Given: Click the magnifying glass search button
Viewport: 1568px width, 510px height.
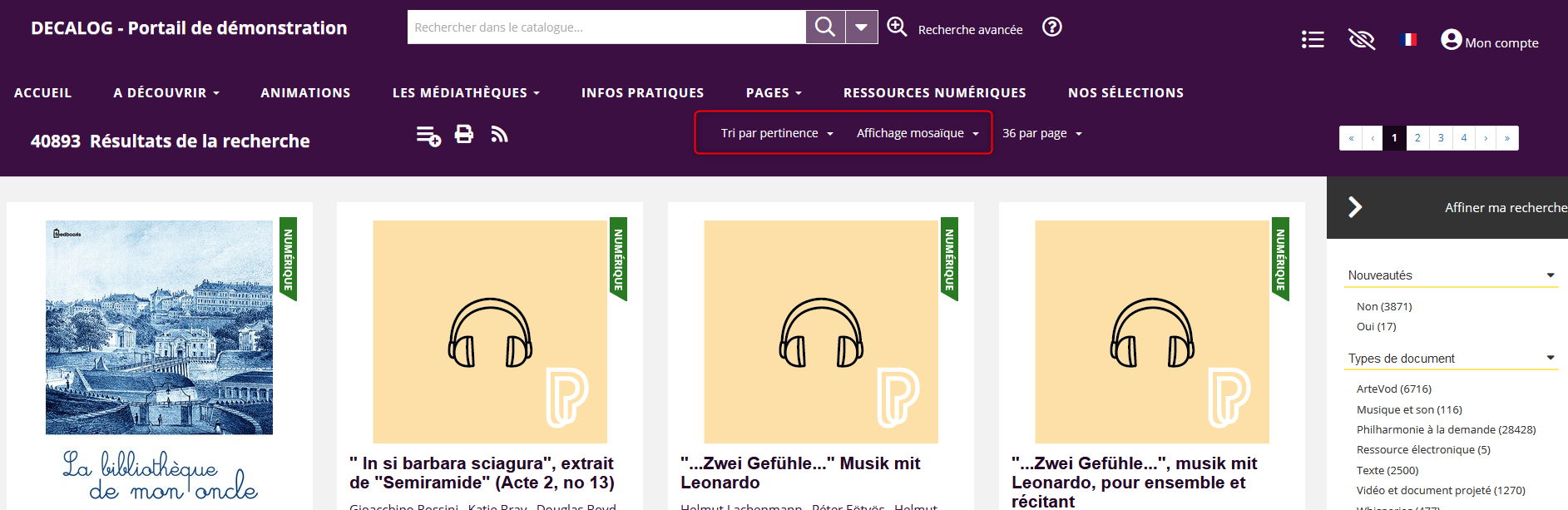Looking at the screenshot, I should [824, 27].
